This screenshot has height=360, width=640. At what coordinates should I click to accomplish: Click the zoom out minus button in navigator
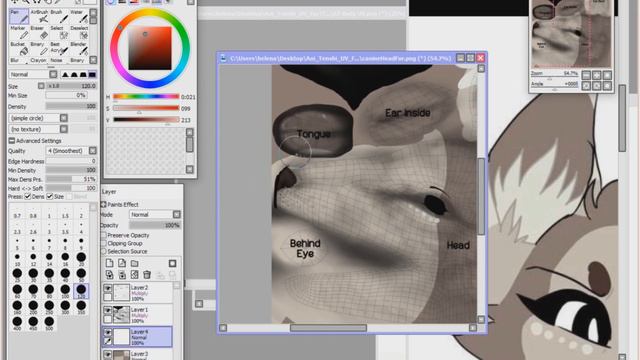pos(587,75)
